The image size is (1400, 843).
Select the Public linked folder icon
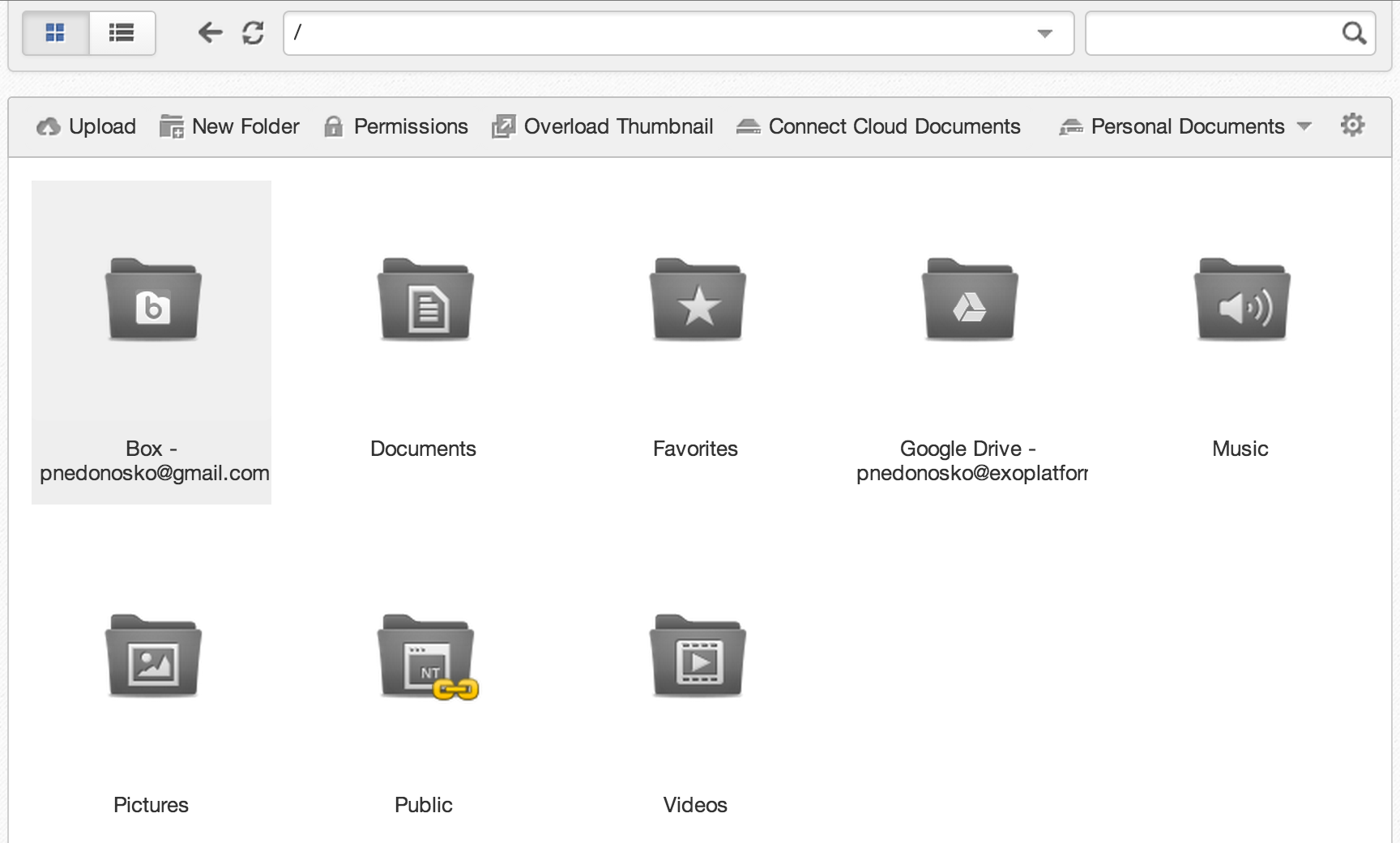(x=427, y=657)
